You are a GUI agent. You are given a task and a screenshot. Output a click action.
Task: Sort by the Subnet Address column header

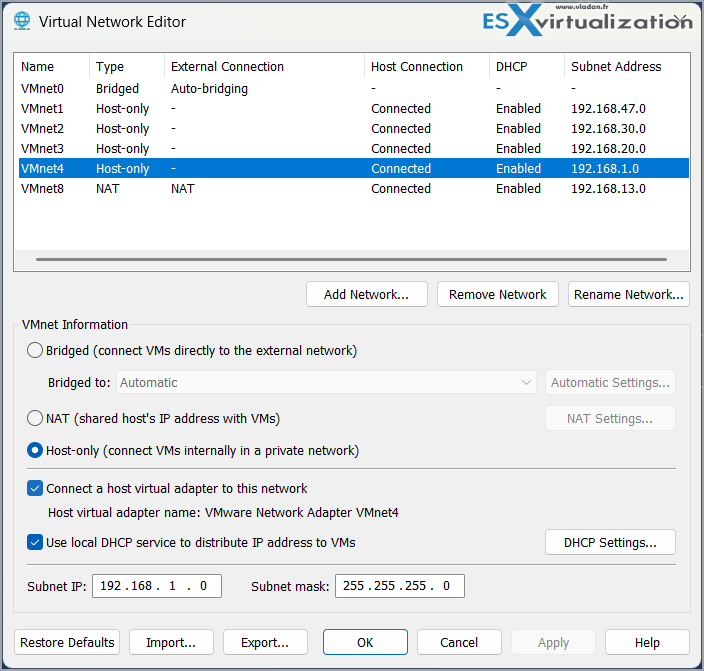(616, 67)
